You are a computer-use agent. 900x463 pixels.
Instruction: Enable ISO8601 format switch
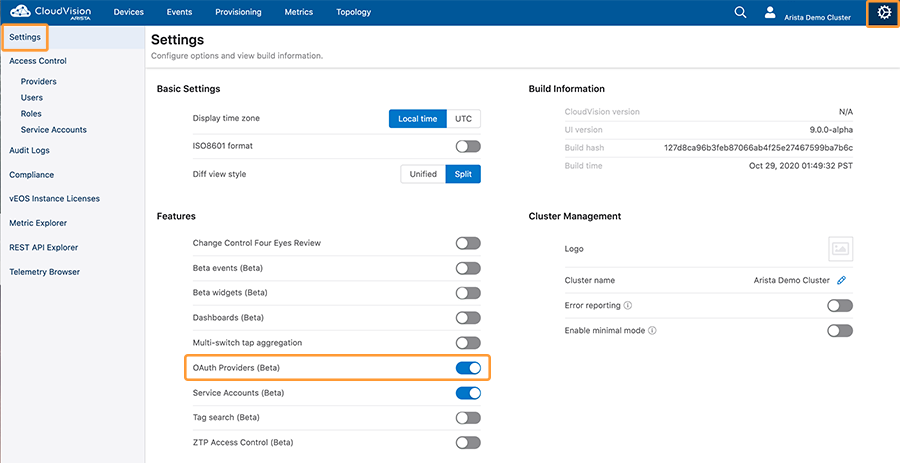click(468, 146)
